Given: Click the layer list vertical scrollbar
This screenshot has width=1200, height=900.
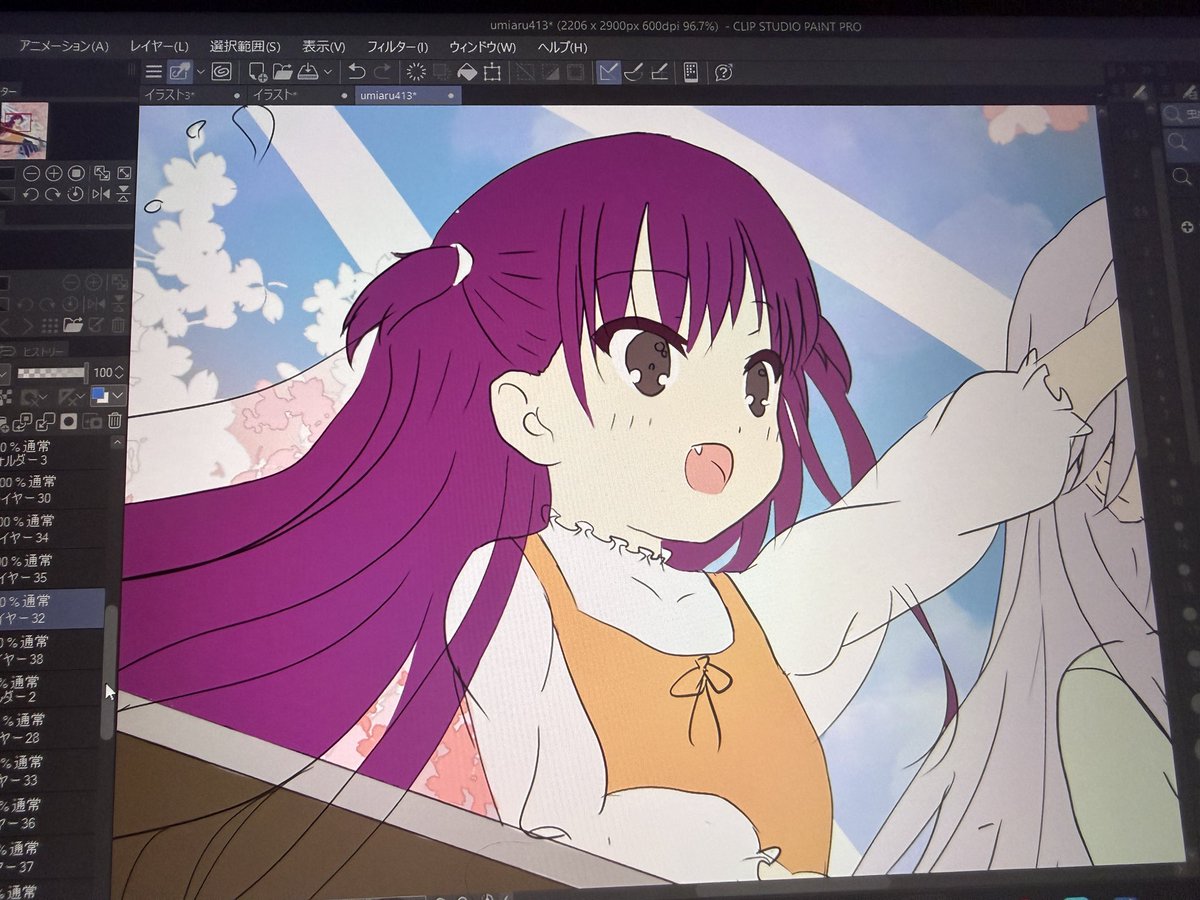Looking at the screenshot, I should (x=108, y=672).
